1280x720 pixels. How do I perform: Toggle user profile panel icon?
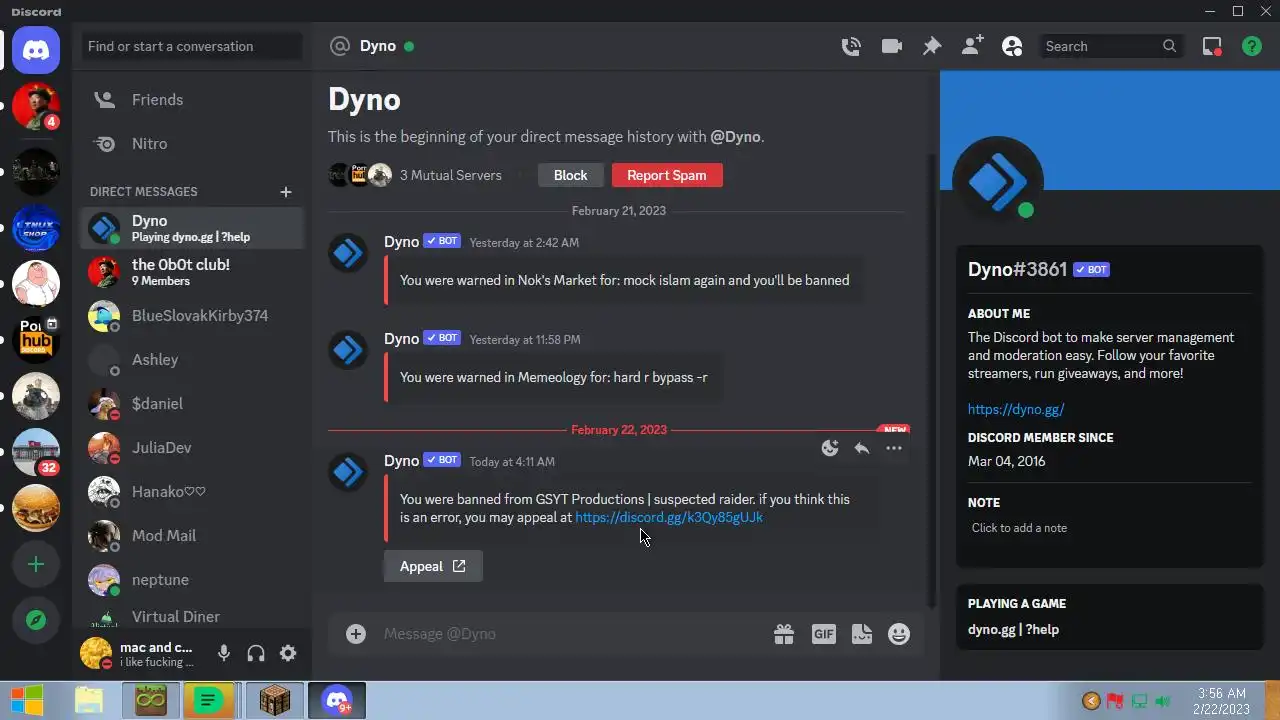[x=1012, y=46]
